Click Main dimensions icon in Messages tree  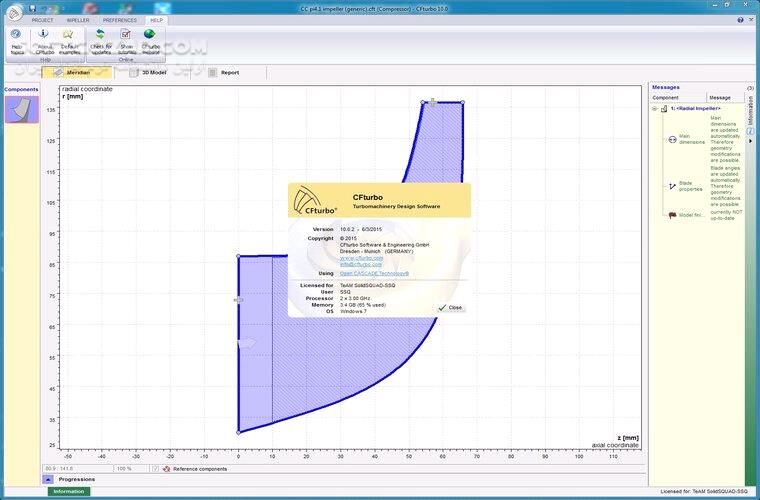point(672,140)
